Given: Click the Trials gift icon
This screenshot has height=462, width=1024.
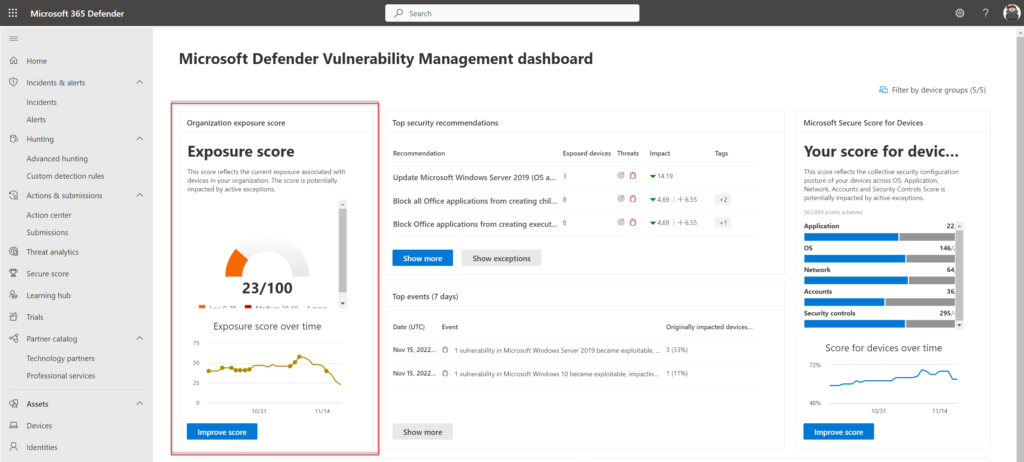Looking at the screenshot, I should click(13, 317).
